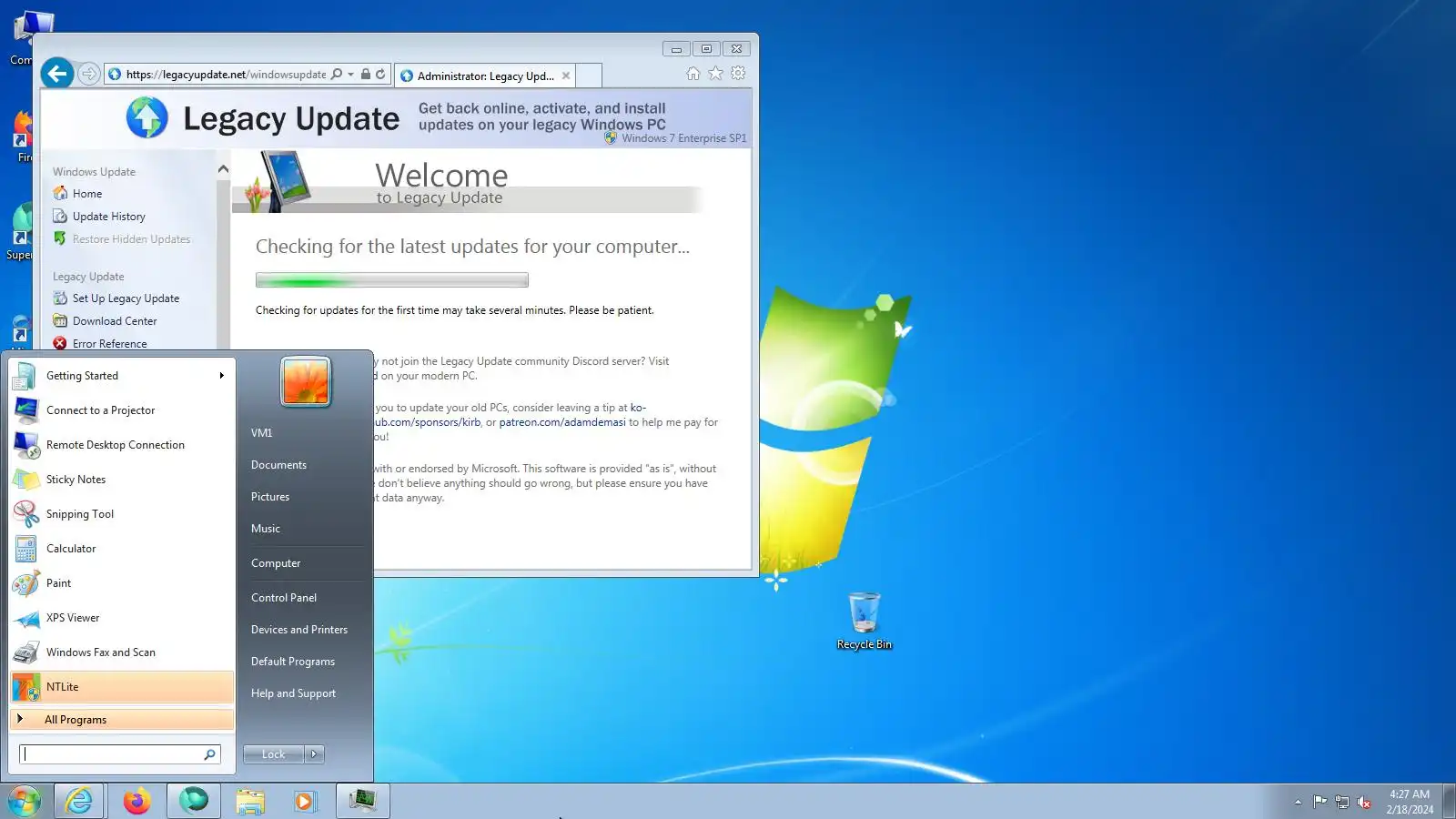Image resolution: width=1456 pixels, height=819 pixels.
Task: Expand All Programs list
Action: click(122, 720)
